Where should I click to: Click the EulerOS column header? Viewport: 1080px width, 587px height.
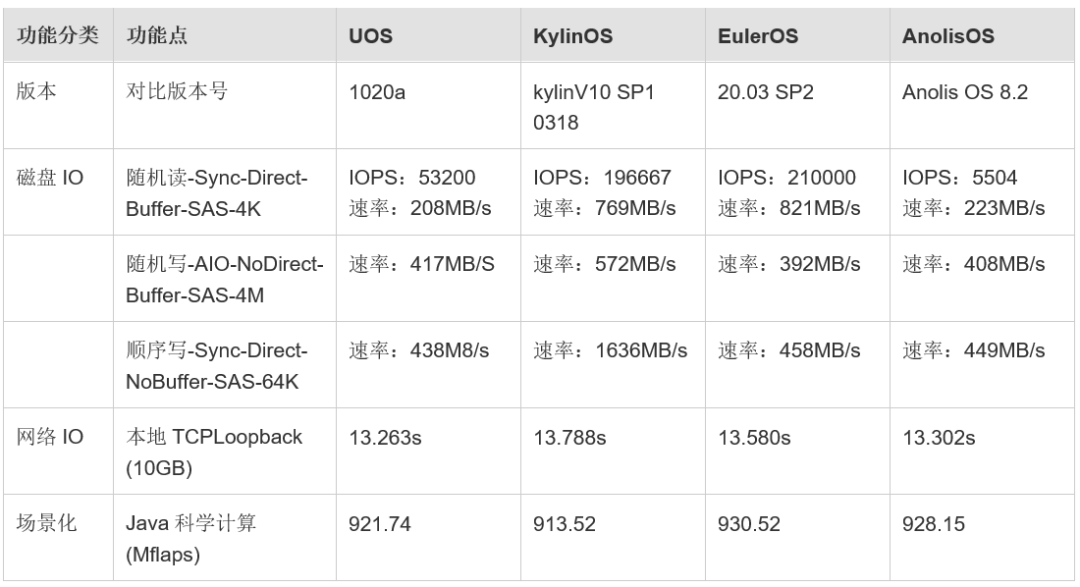[798, 35]
